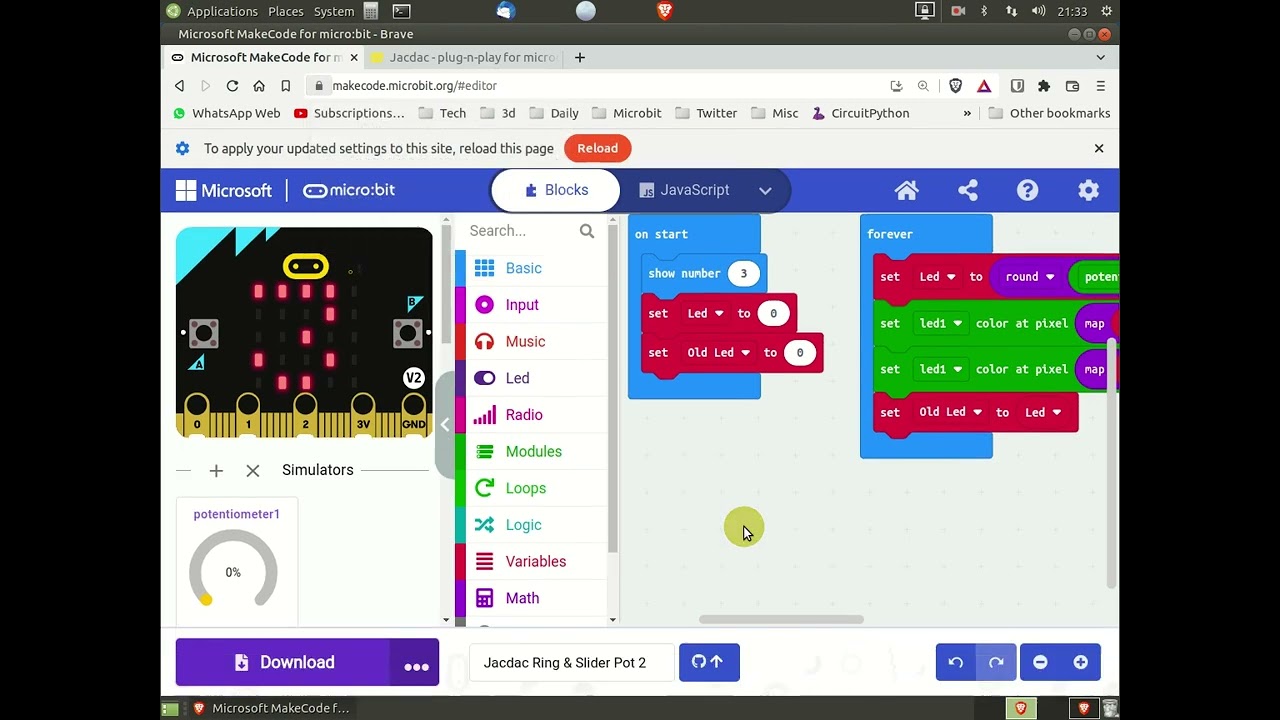Viewport: 1280px width, 720px height.
Task: Zoom in the blocks workspace
Action: pos(1080,662)
